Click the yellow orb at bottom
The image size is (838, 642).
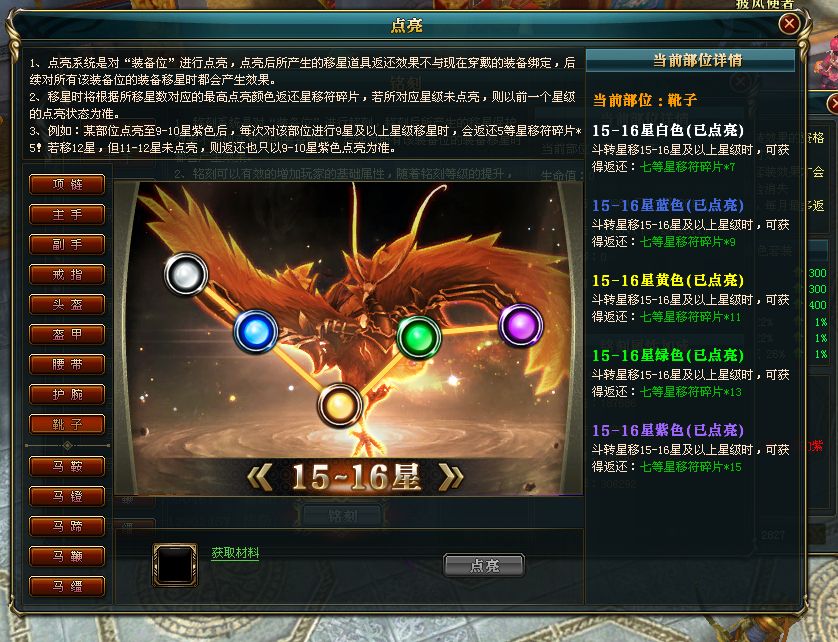click(339, 405)
